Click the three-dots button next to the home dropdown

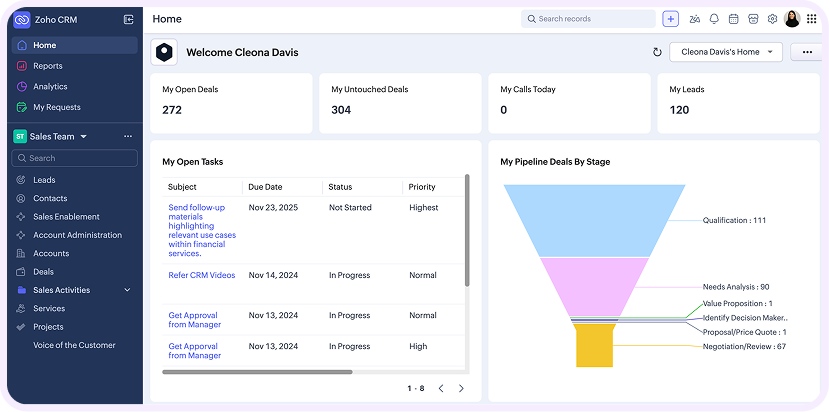tap(807, 52)
